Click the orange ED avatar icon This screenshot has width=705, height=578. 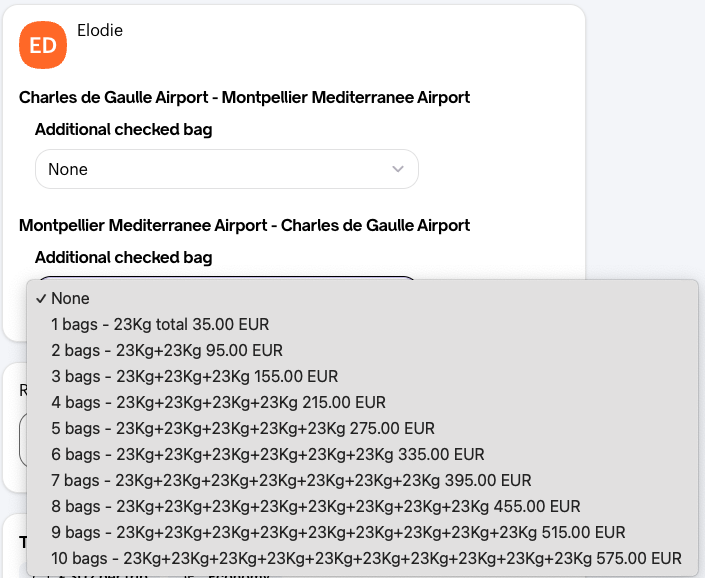[43, 45]
